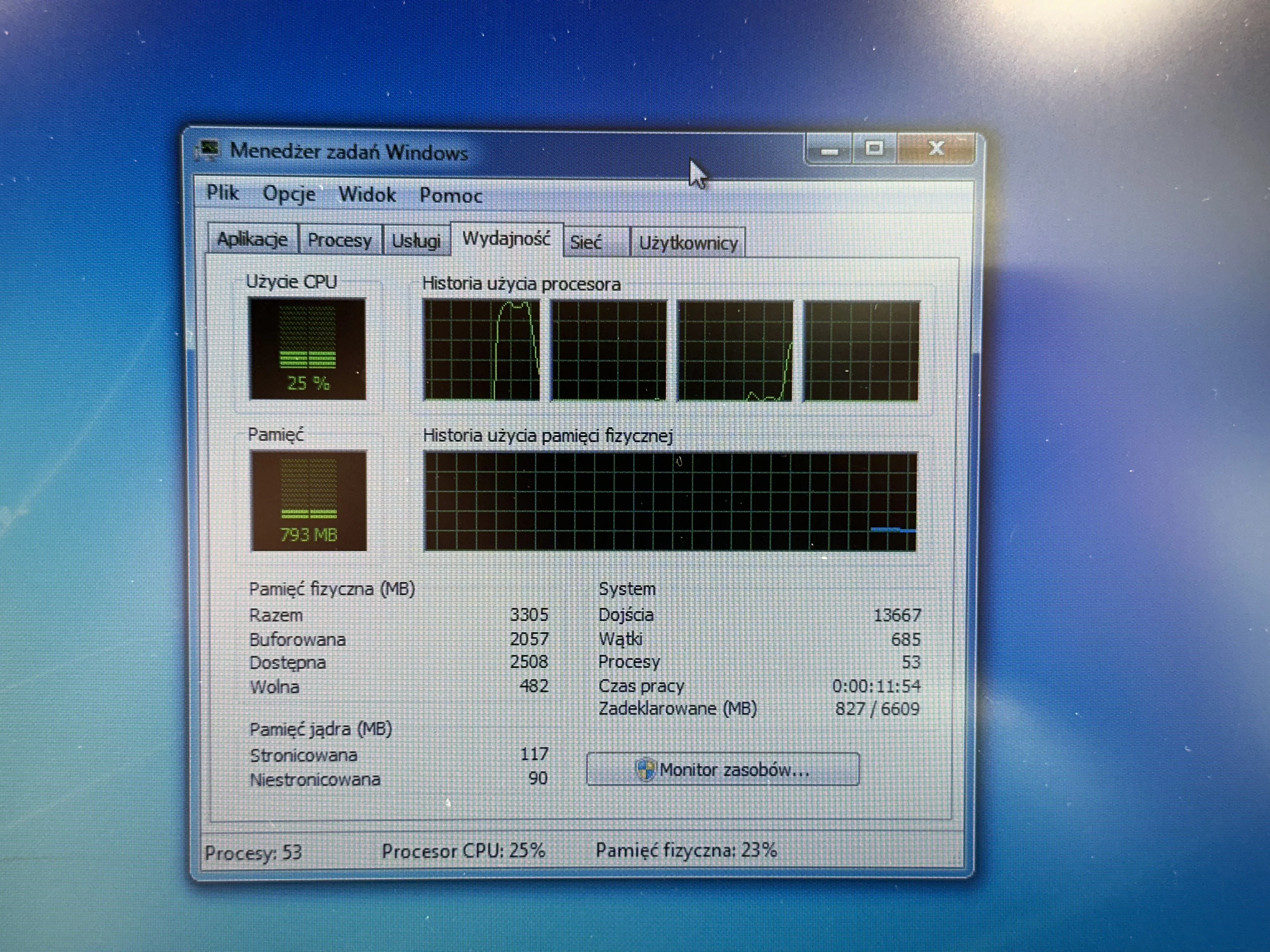Open the Plik menu
The height and width of the screenshot is (952, 1270).
[222, 192]
